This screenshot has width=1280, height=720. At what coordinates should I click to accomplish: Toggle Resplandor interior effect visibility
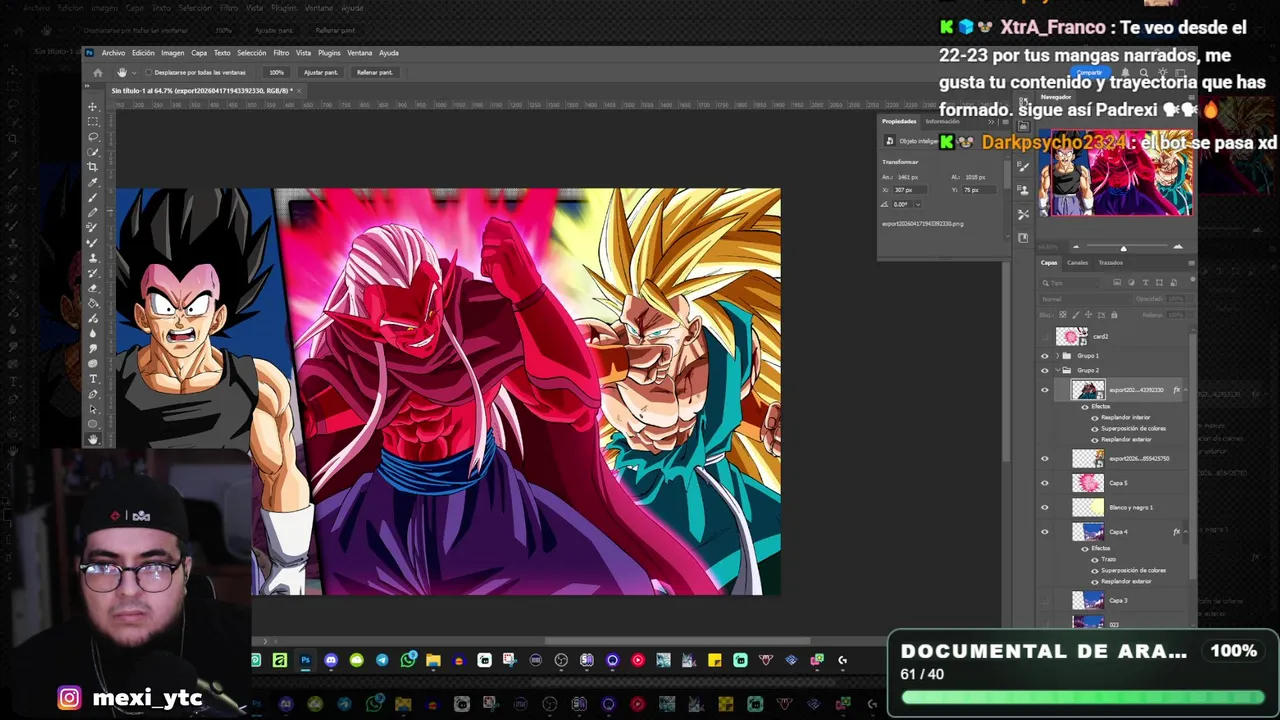(x=1095, y=418)
